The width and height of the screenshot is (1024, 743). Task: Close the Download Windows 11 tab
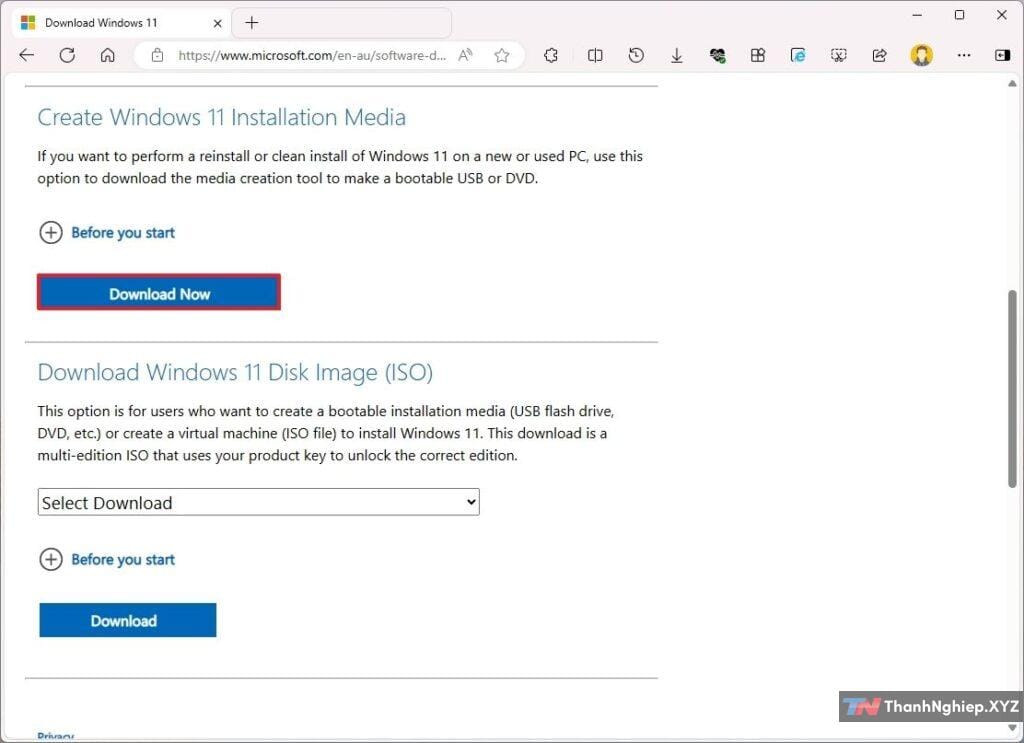click(x=217, y=24)
